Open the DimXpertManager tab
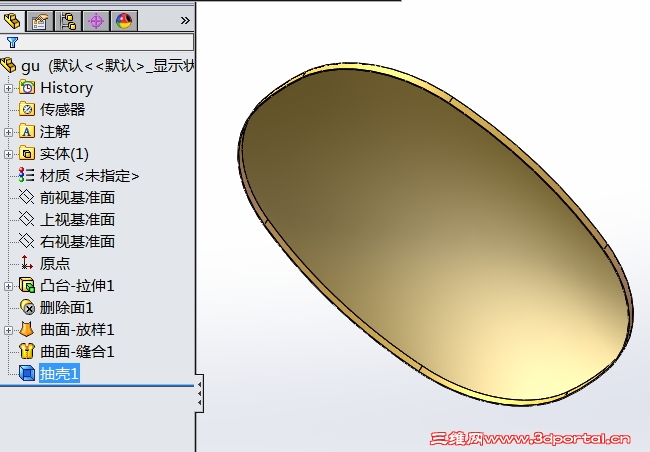The width and height of the screenshot is (650, 452). (x=96, y=21)
